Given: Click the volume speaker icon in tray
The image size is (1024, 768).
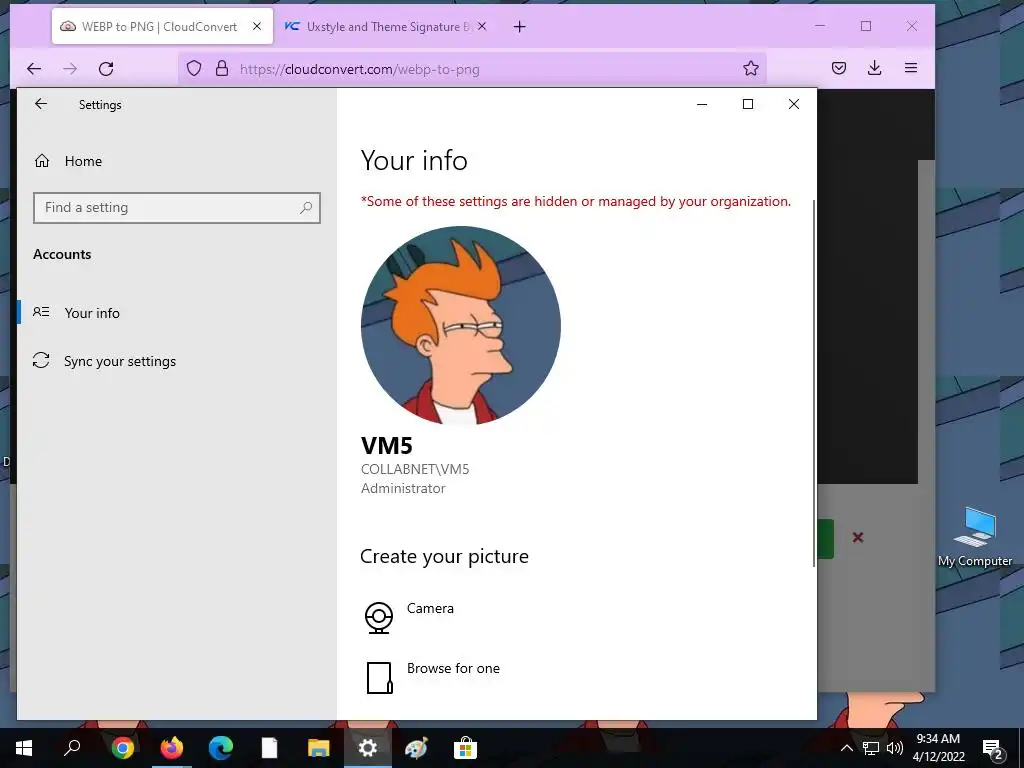Looking at the screenshot, I should [x=895, y=748].
